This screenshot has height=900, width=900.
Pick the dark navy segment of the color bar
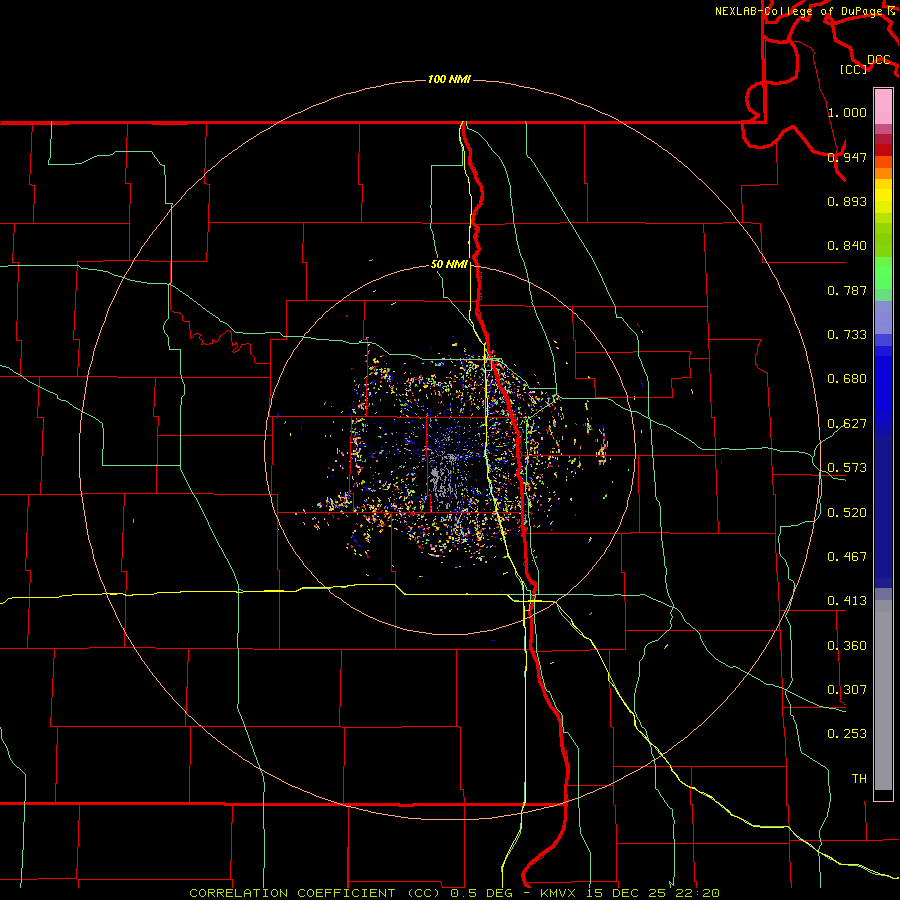point(883,511)
